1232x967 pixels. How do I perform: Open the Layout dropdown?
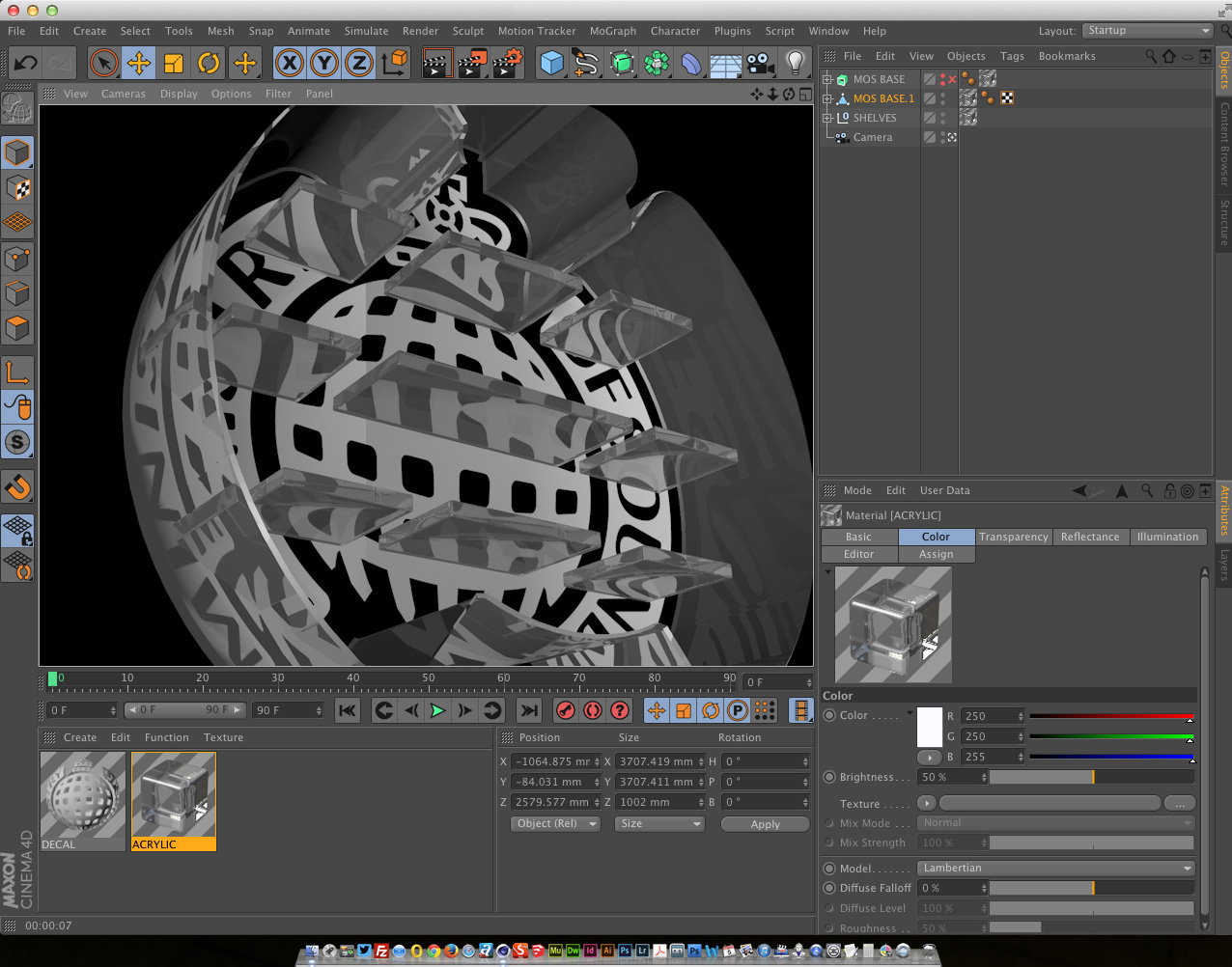(x=1147, y=31)
